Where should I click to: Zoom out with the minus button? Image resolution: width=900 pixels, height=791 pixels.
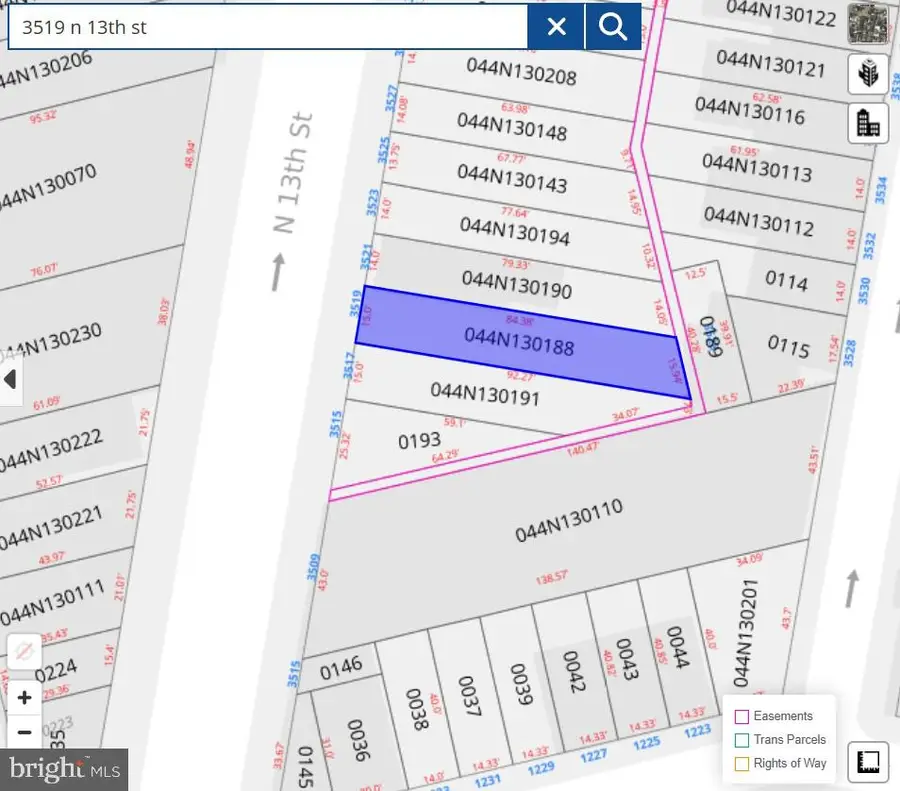[x=25, y=732]
